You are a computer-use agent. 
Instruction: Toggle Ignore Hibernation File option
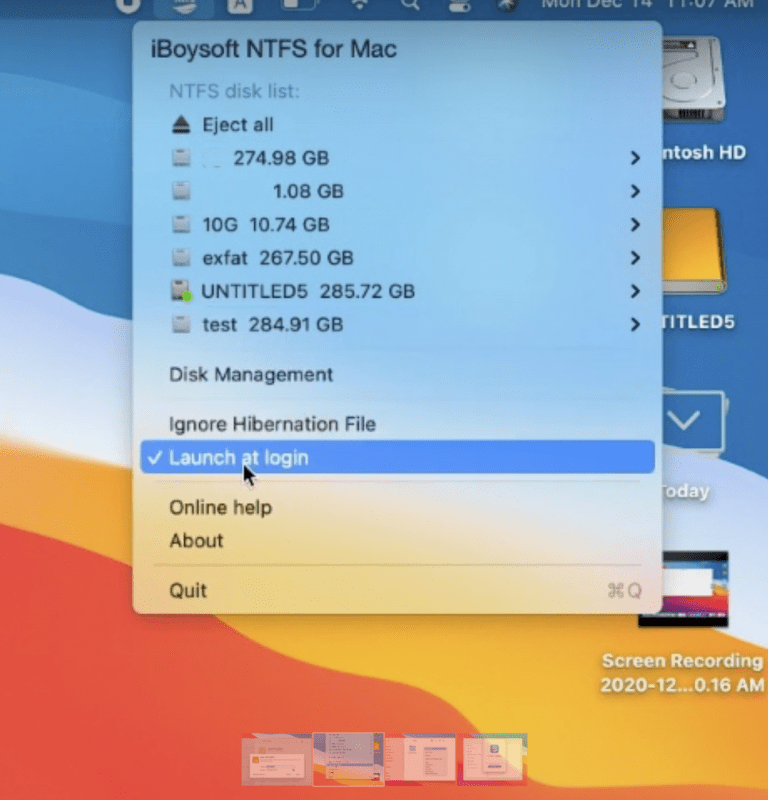click(x=272, y=424)
